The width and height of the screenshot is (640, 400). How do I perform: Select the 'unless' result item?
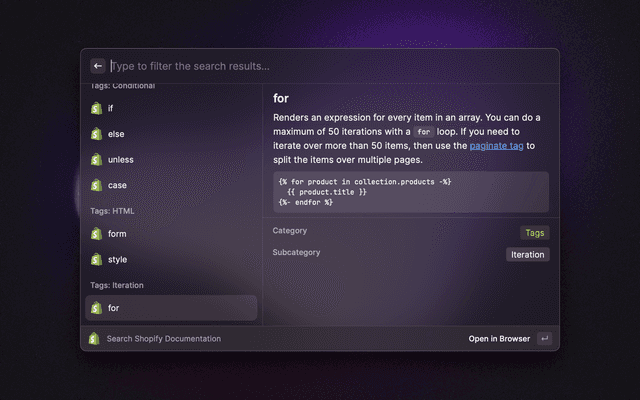point(170,160)
